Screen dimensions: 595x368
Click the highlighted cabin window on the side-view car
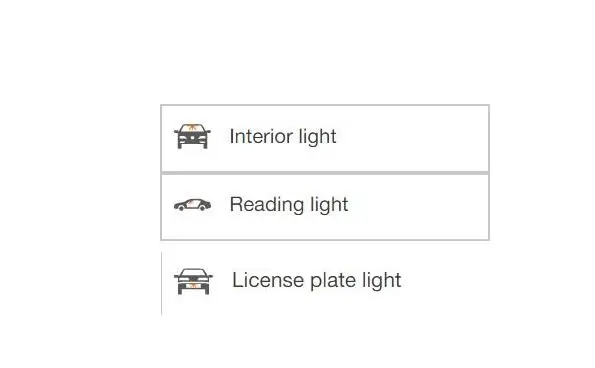click(x=193, y=204)
